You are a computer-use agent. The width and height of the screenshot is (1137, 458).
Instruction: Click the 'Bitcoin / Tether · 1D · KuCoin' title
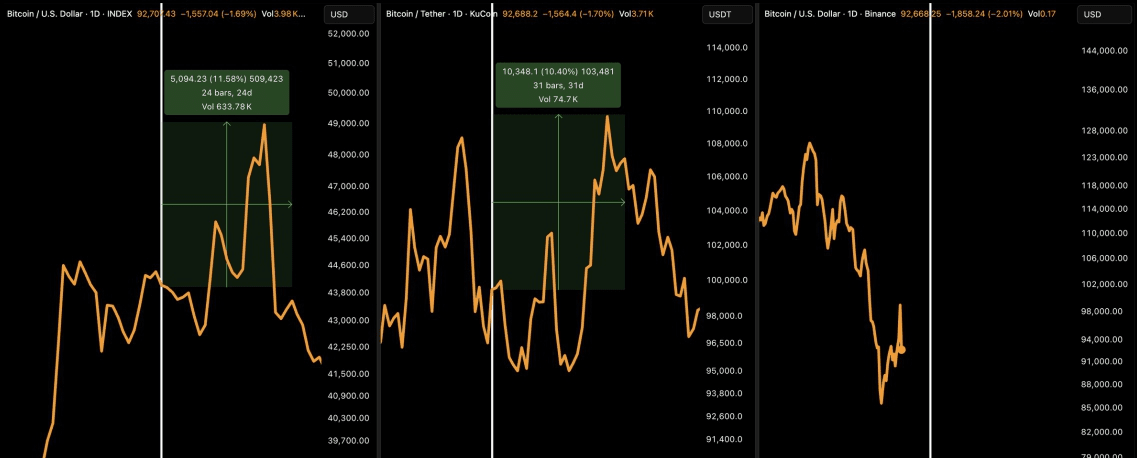[442, 14]
